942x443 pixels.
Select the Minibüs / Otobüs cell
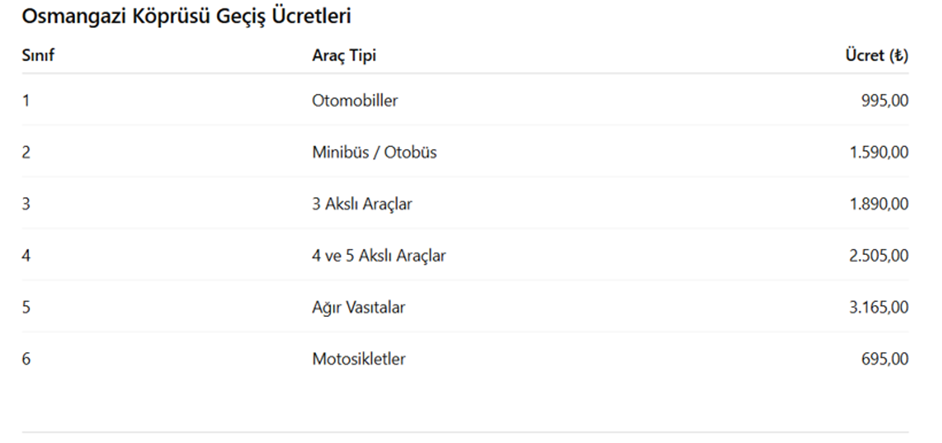tap(374, 153)
